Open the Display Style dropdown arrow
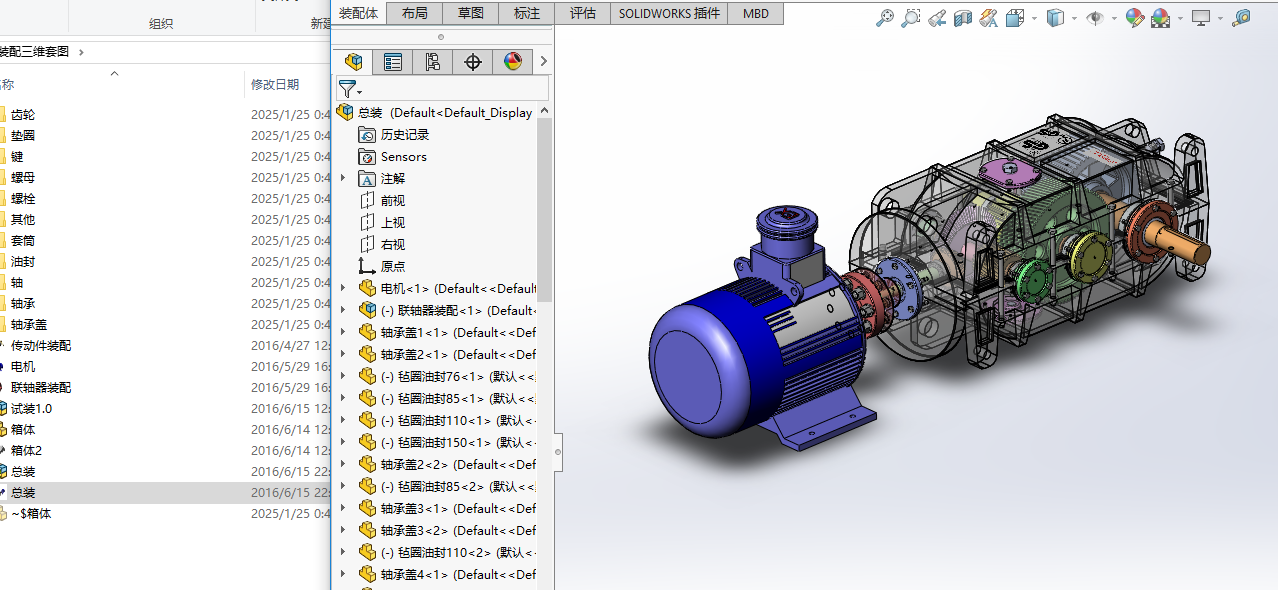 [x=1075, y=18]
